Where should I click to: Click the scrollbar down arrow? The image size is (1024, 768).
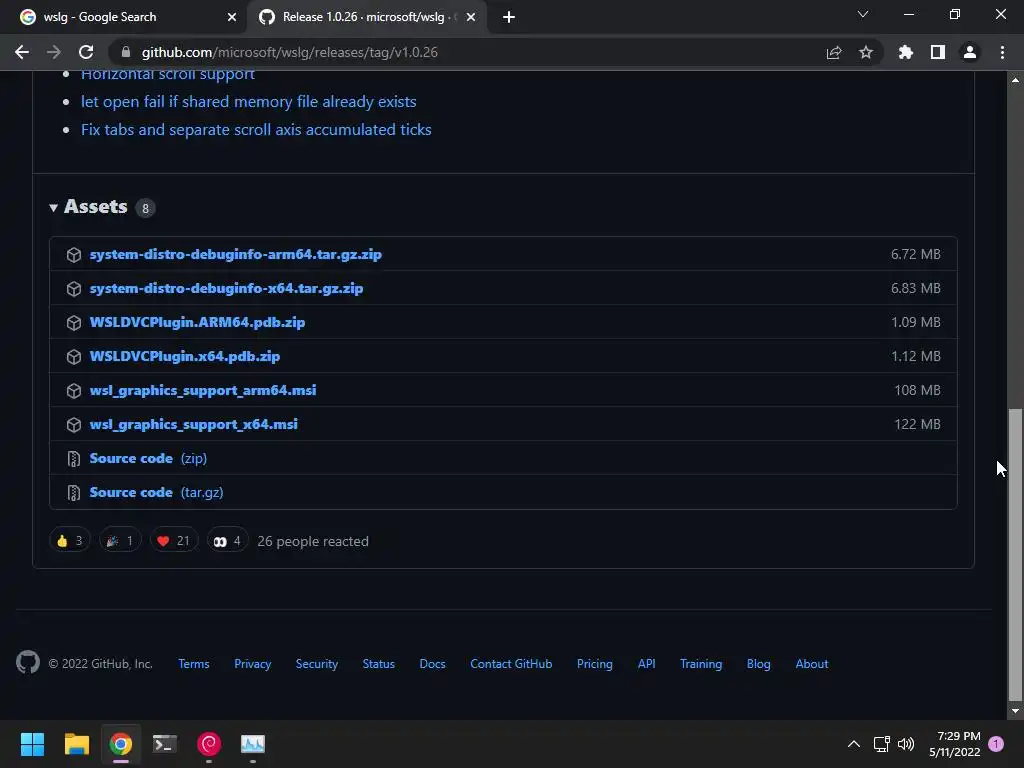[x=1015, y=711]
